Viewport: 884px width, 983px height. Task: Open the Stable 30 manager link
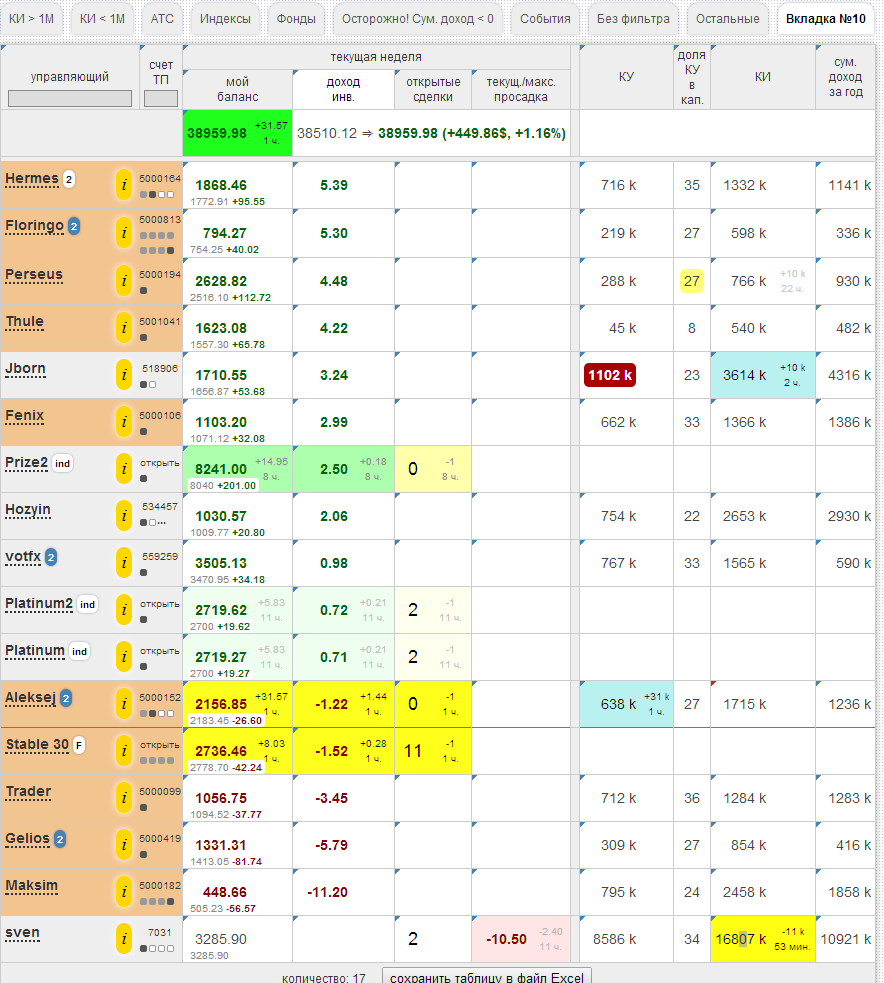[37, 745]
